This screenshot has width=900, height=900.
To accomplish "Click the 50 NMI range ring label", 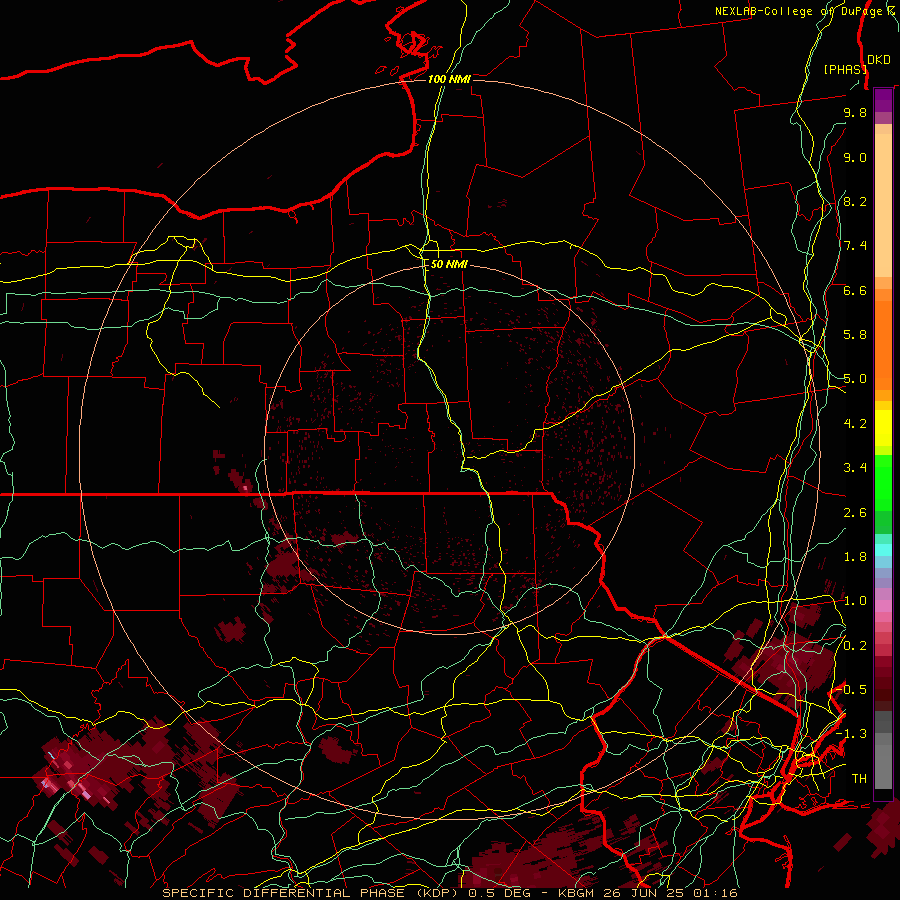I will pos(449,264).
